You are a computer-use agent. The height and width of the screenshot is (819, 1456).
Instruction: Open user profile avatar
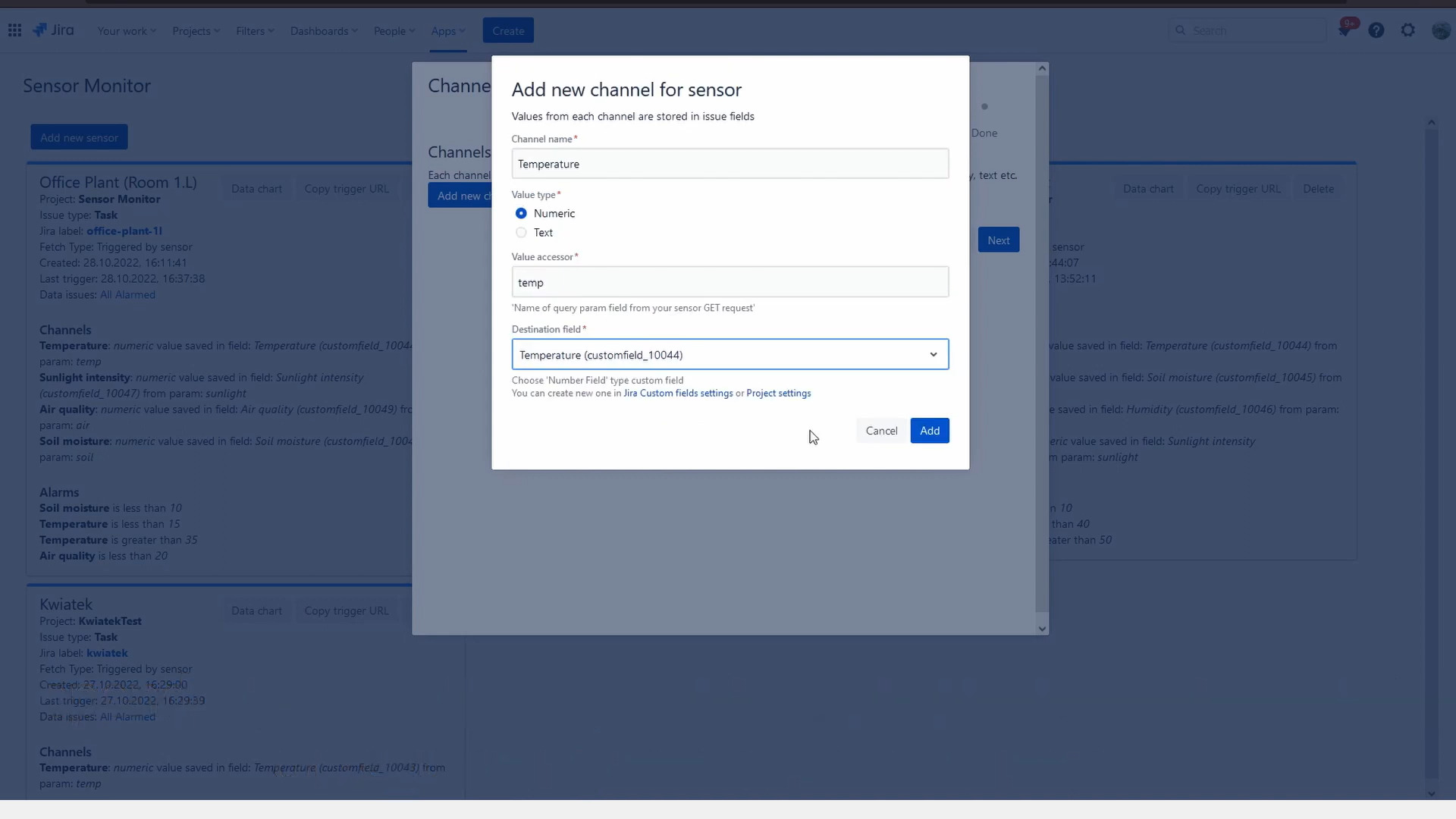tap(1440, 30)
